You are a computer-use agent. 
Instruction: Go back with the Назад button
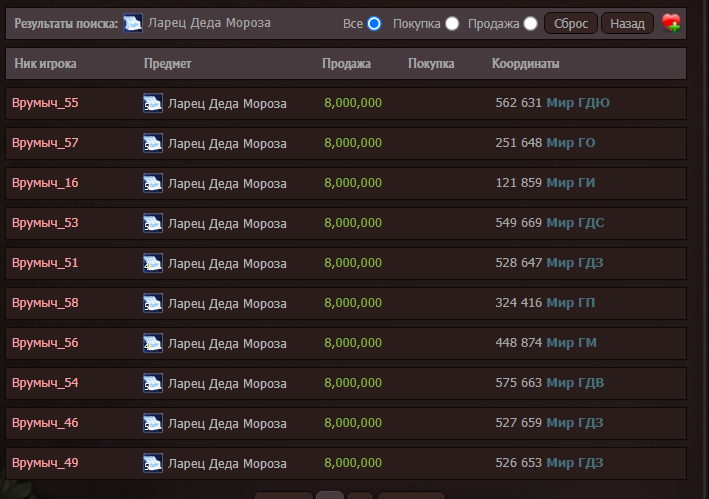(627, 23)
